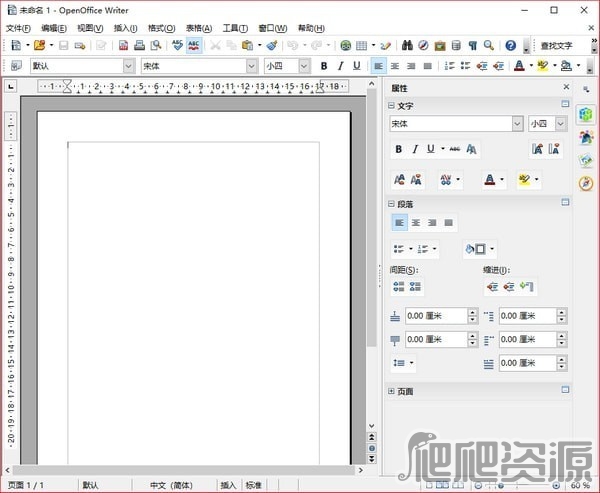Open the sidebar Properties deck icon
The width and height of the screenshot is (600, 493).
coord(585,114)
